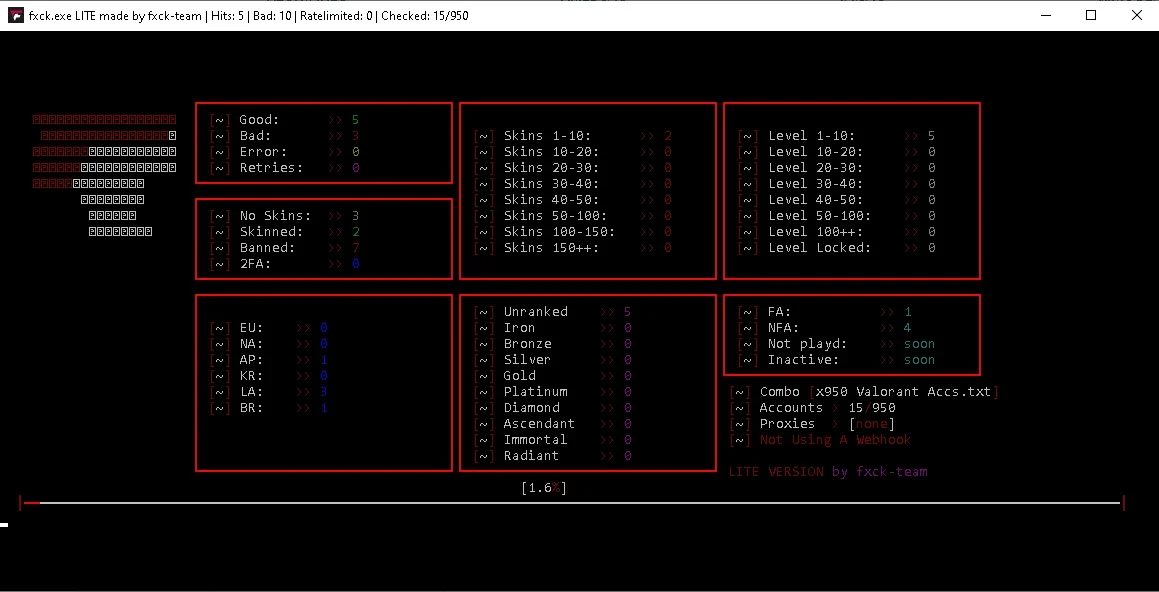1159x592 pixels.
Task: Click the fxck.exe app icon in title bar
Action: coord(15,16)
